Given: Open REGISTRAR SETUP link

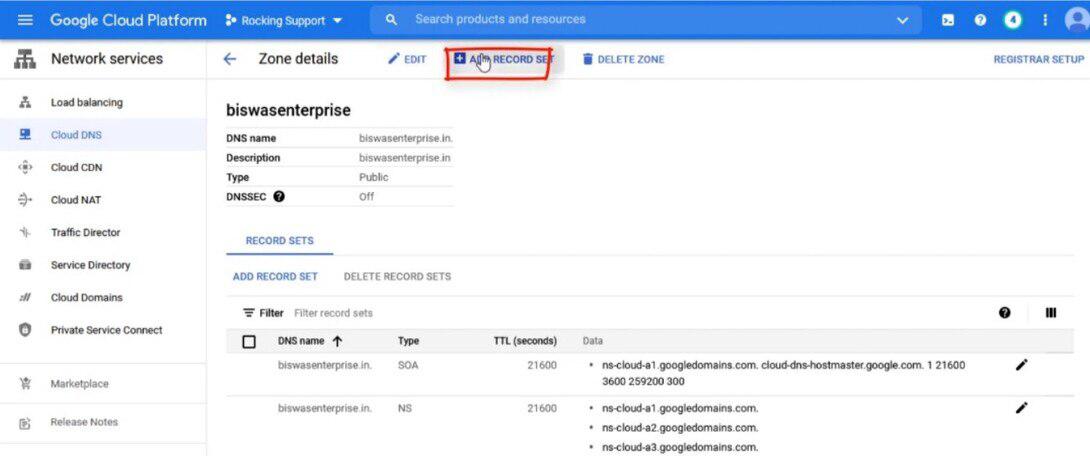Looking at the screenshot, I should (1039, 60).
